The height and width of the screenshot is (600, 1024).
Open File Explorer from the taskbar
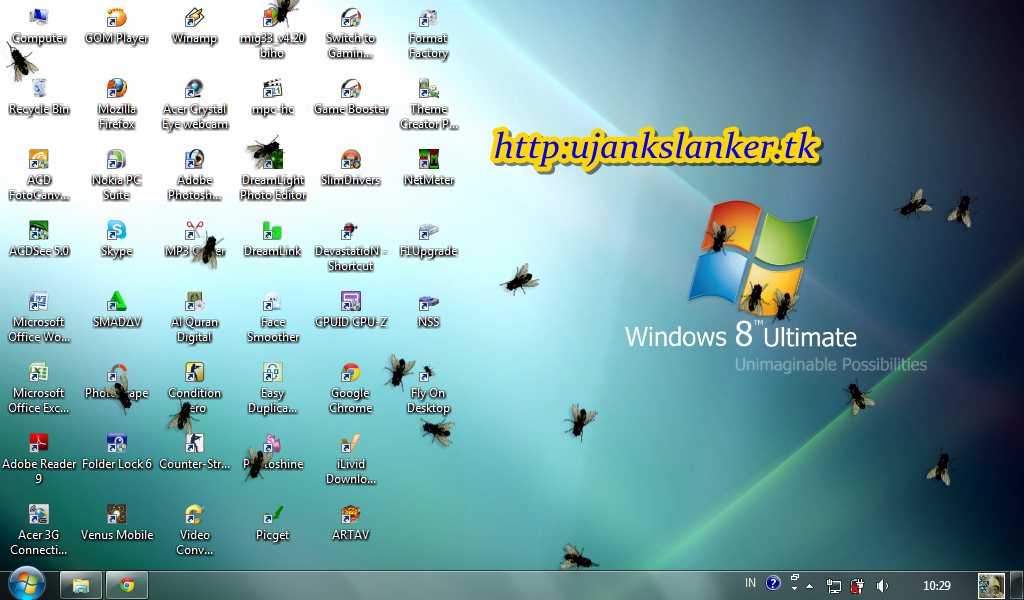point(81,585)
